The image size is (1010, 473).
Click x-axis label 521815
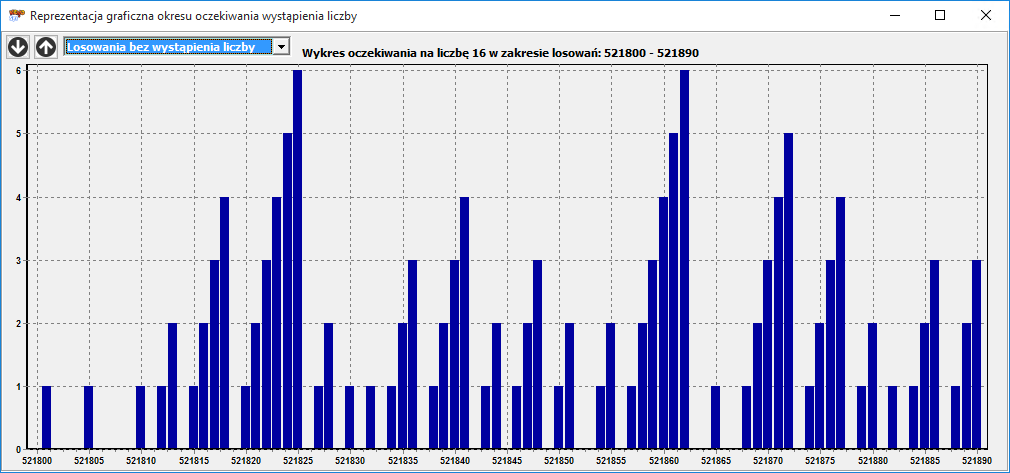click(x=193, y=461)
